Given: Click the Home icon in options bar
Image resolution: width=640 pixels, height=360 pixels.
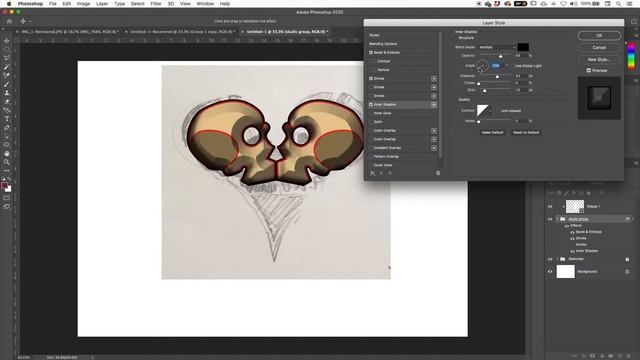Looking at the screenshot, I should tap(9, 21).
